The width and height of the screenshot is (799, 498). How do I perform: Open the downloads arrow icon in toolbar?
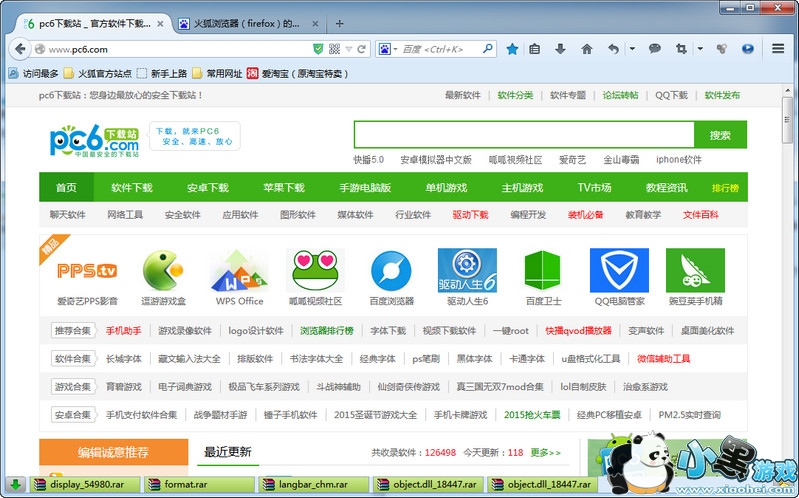click(560, 48)
